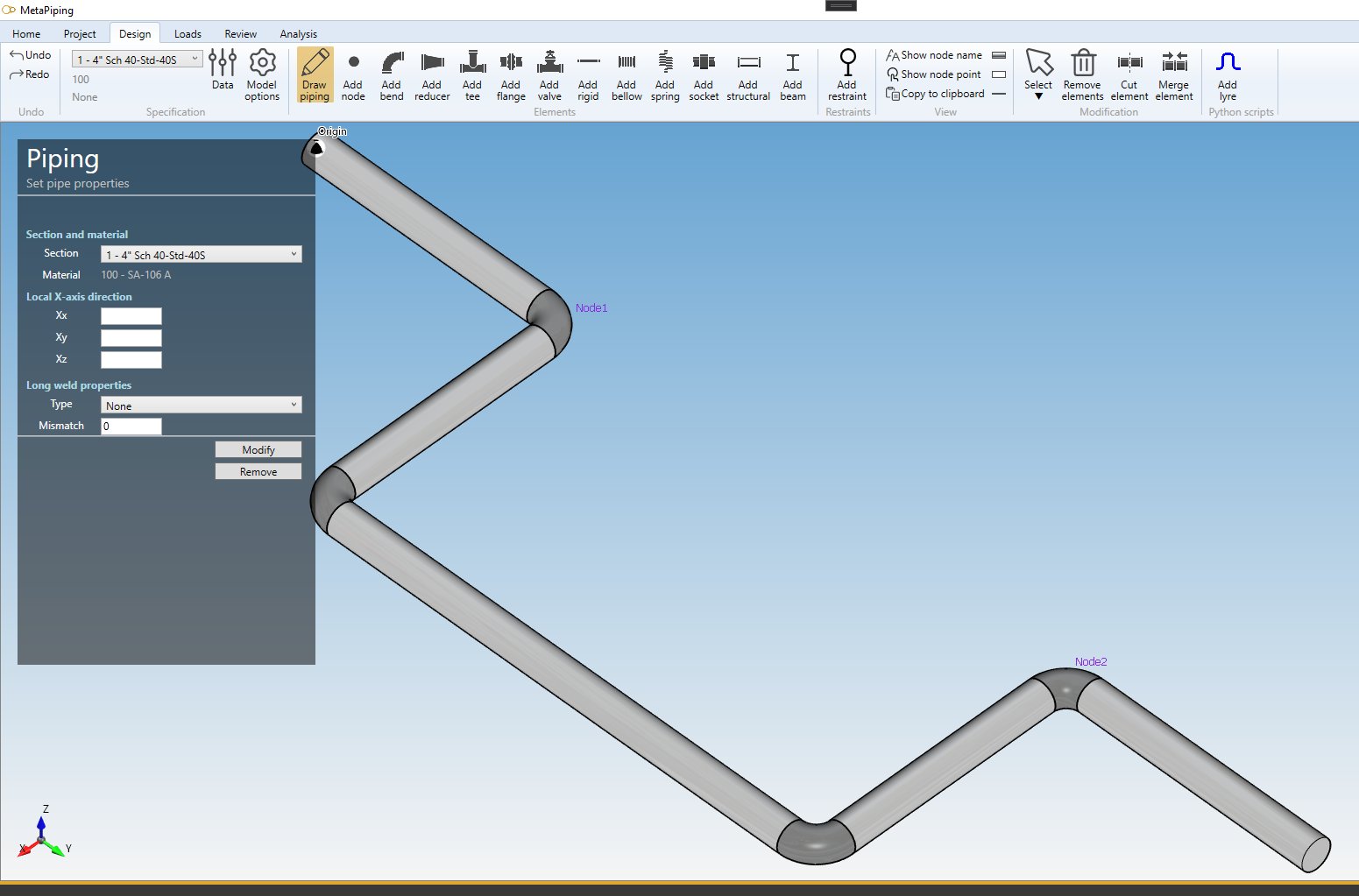Click the line pipe display style icon
The image size is (1359, 896).
[x=999, y=94]
